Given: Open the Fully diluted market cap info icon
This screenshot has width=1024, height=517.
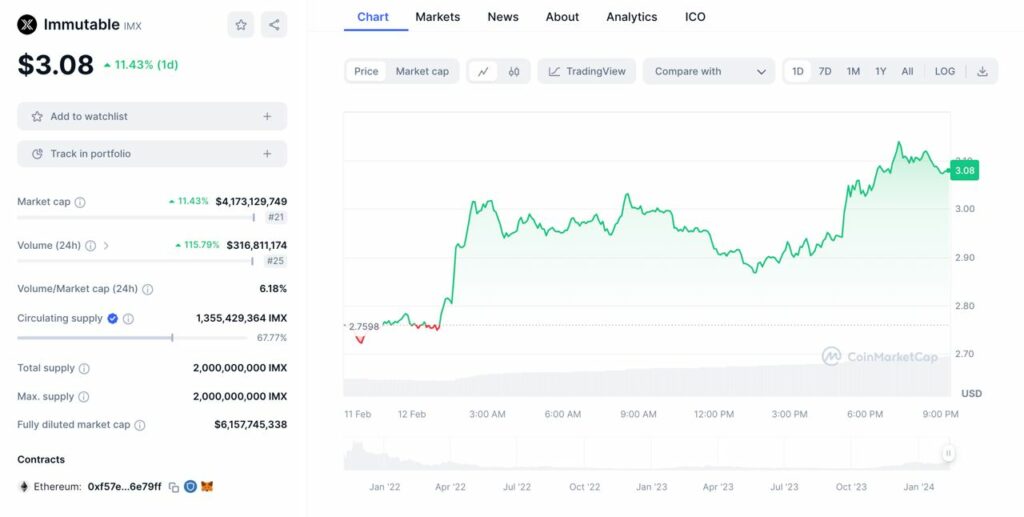Looking at the screenshot, I should pyautogui.click(x=140, y=425).
